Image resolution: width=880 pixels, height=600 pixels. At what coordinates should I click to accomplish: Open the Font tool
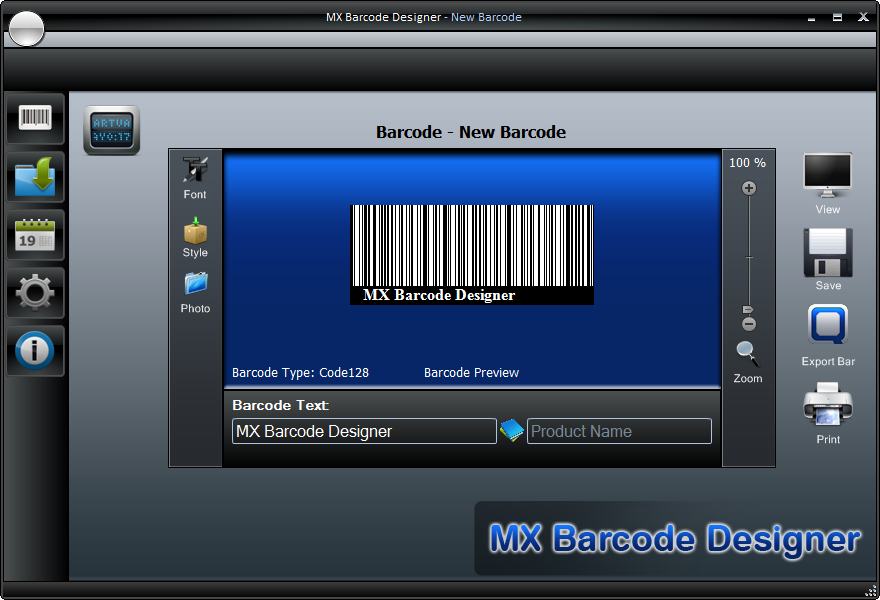click(x=195, y=177)
